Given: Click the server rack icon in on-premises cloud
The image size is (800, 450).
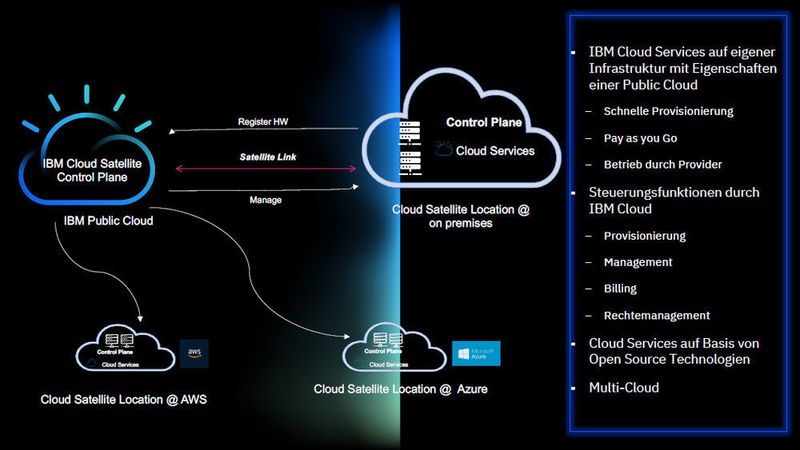Looking at the screenshot, I should (x=410, y=148).
